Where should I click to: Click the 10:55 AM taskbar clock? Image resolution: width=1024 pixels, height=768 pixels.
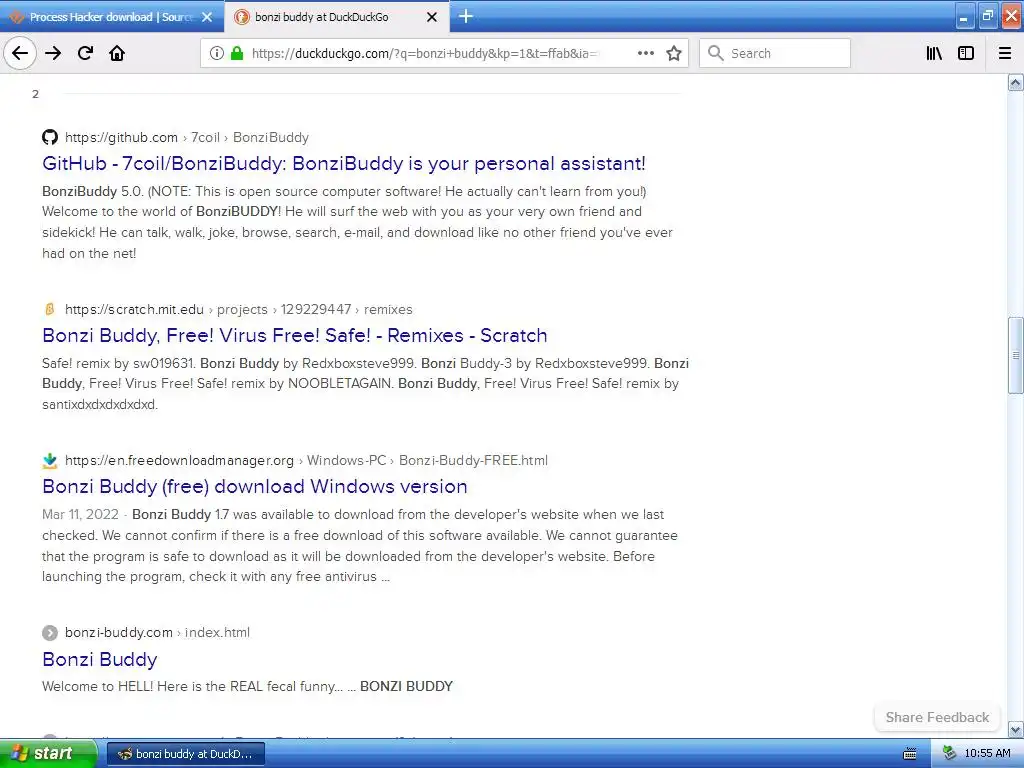[987, 753]
